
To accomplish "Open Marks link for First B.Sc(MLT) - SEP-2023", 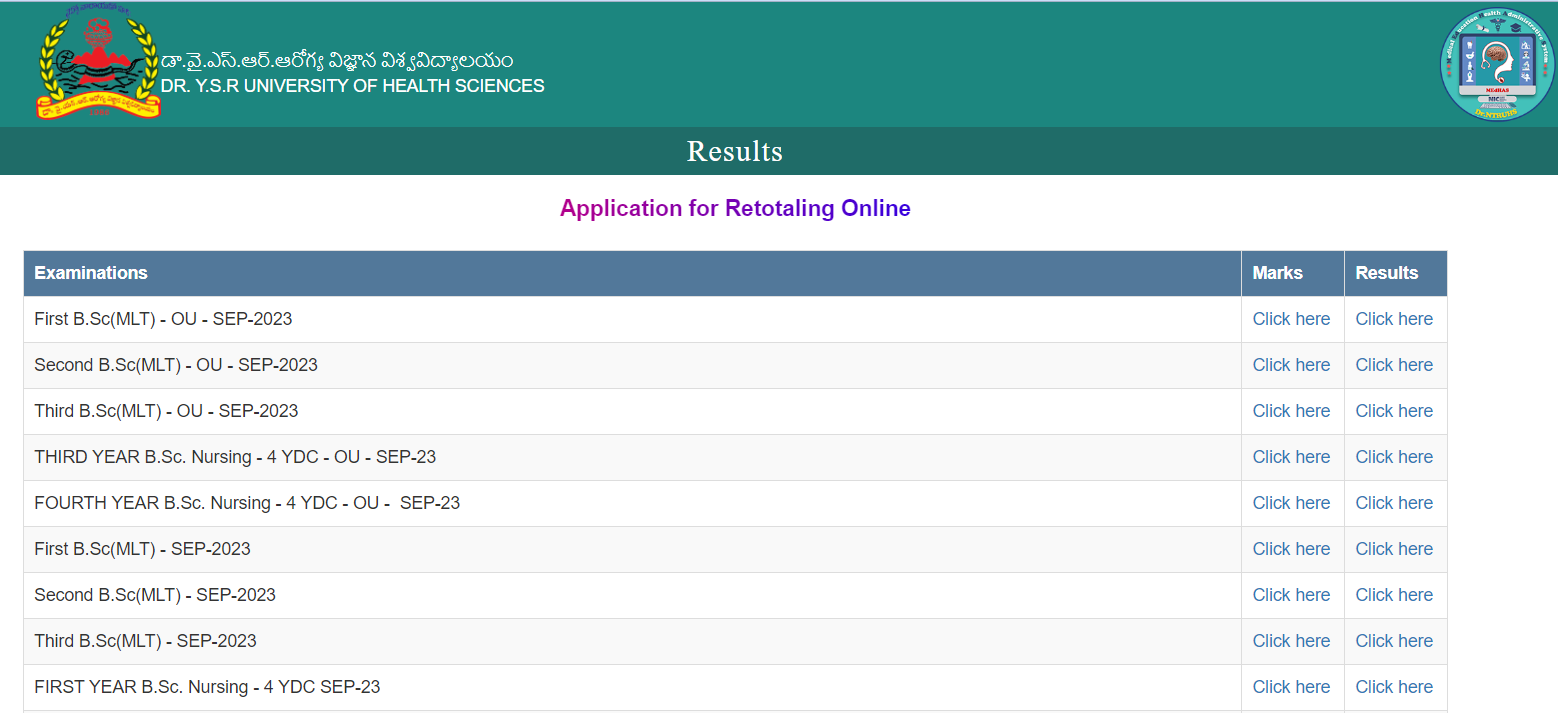I will (1291, 549).
